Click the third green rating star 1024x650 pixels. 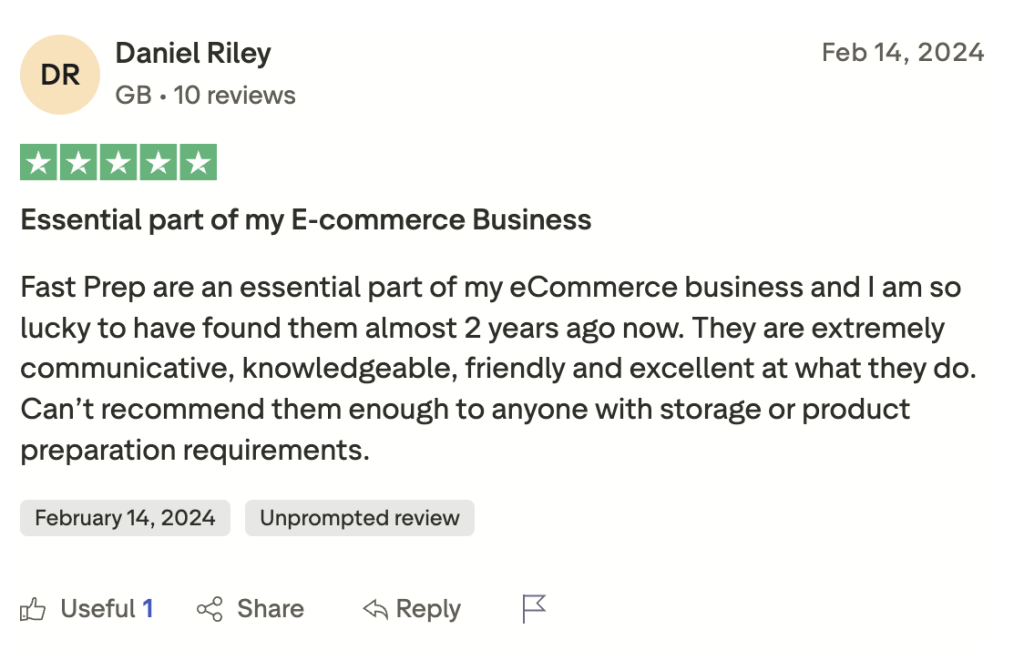118,163
